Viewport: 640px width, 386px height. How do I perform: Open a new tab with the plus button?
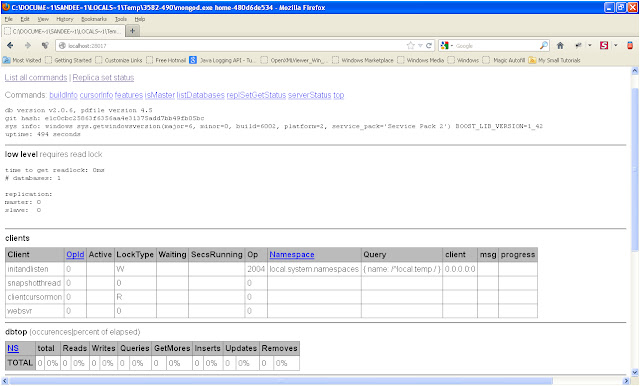click(x=132, y=31)
